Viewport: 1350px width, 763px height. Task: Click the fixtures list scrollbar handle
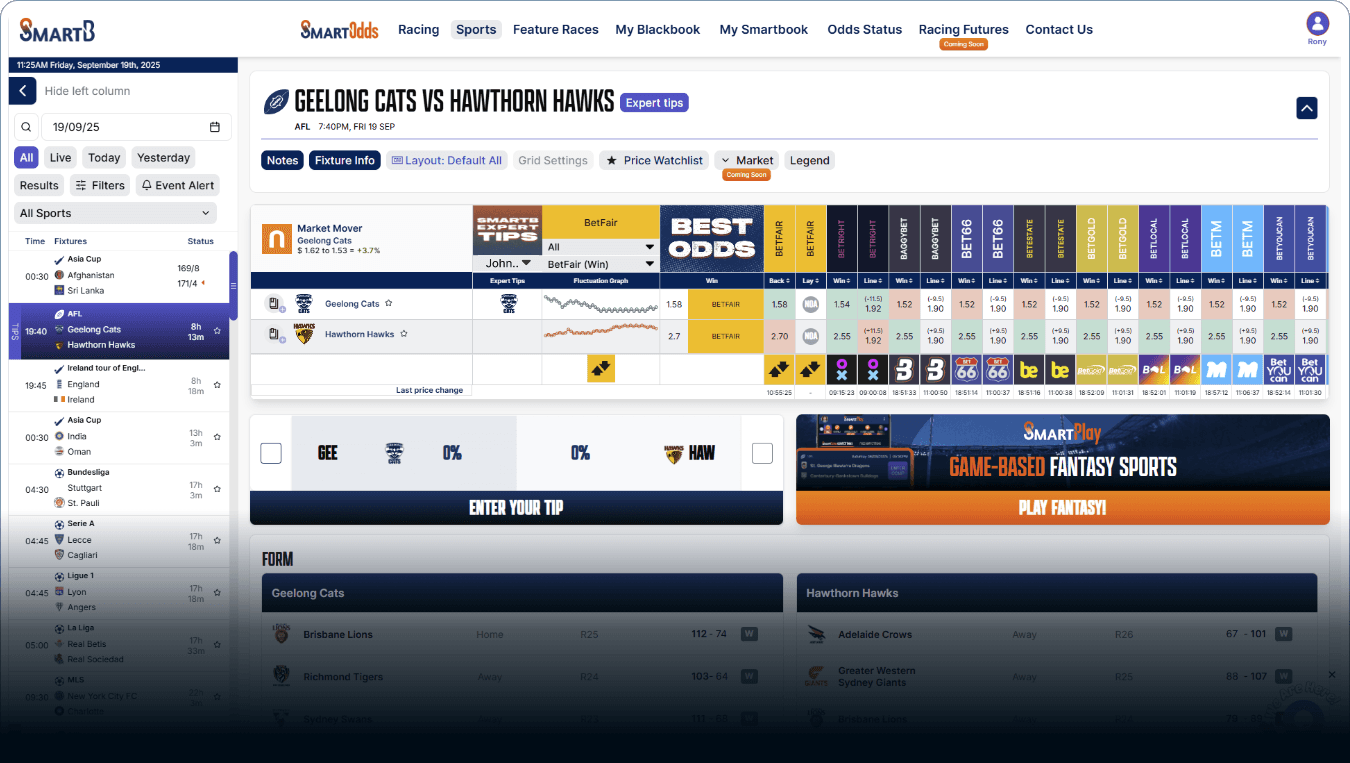(233, 285)
